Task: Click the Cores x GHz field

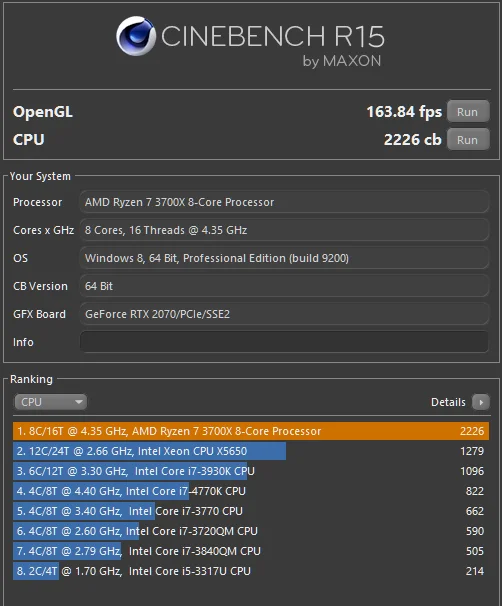Action: click(284, 230)
